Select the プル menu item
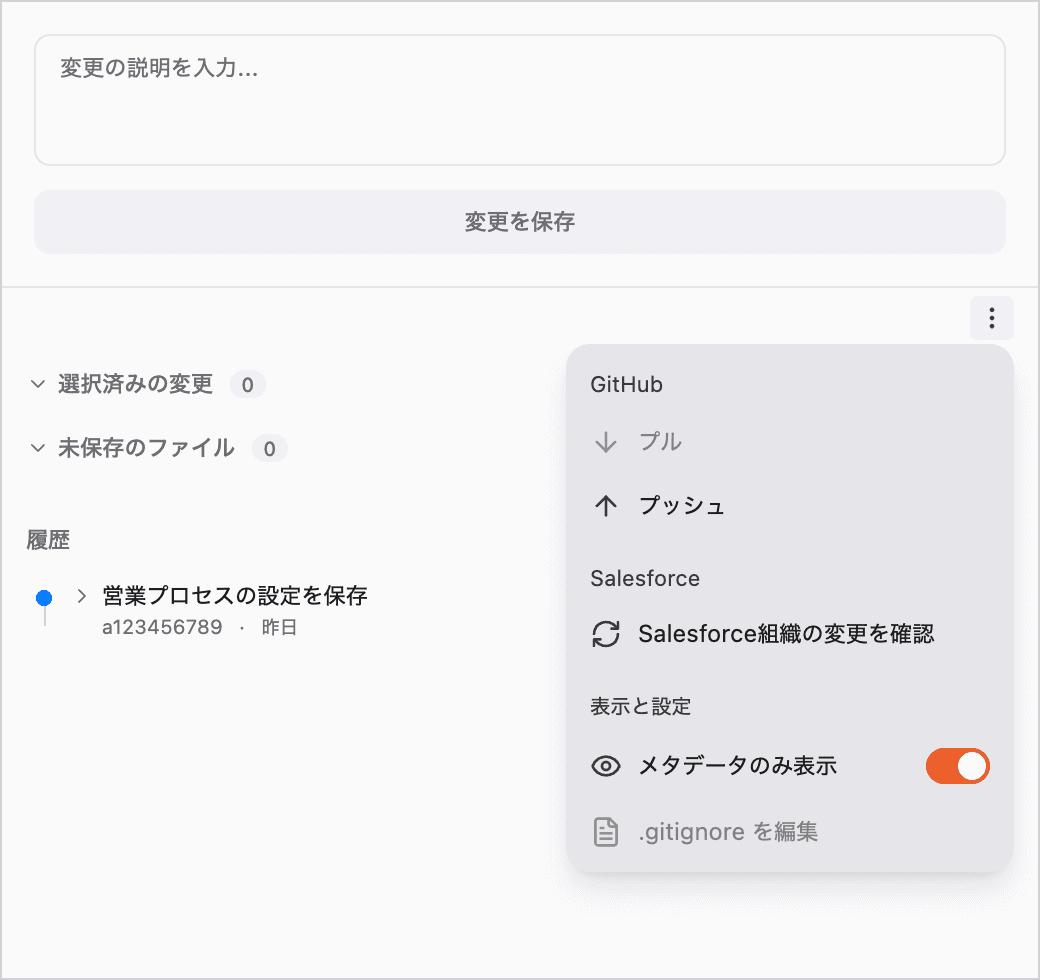 coord(789,442)
